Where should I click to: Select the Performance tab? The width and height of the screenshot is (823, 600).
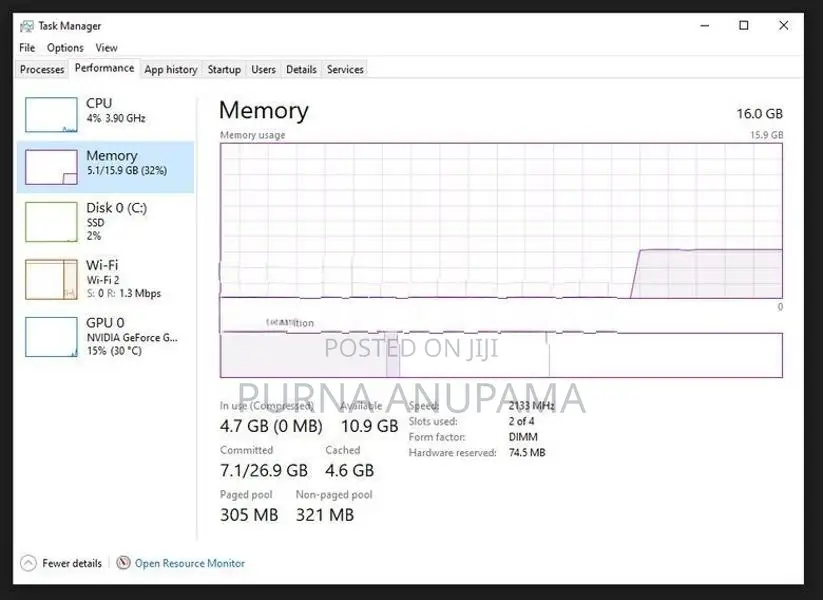(104, 68)
